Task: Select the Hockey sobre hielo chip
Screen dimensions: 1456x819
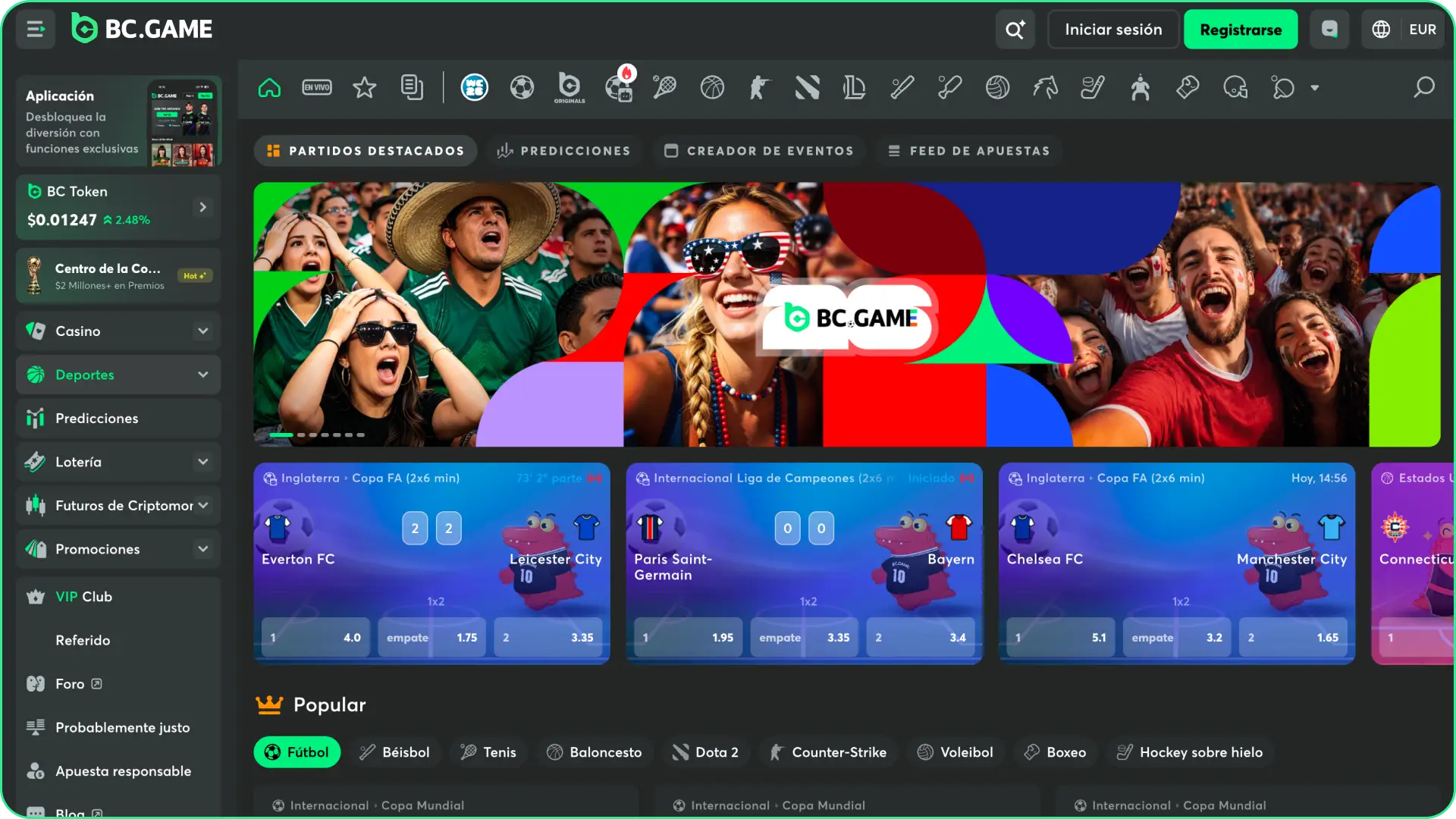Action: 1190,752
